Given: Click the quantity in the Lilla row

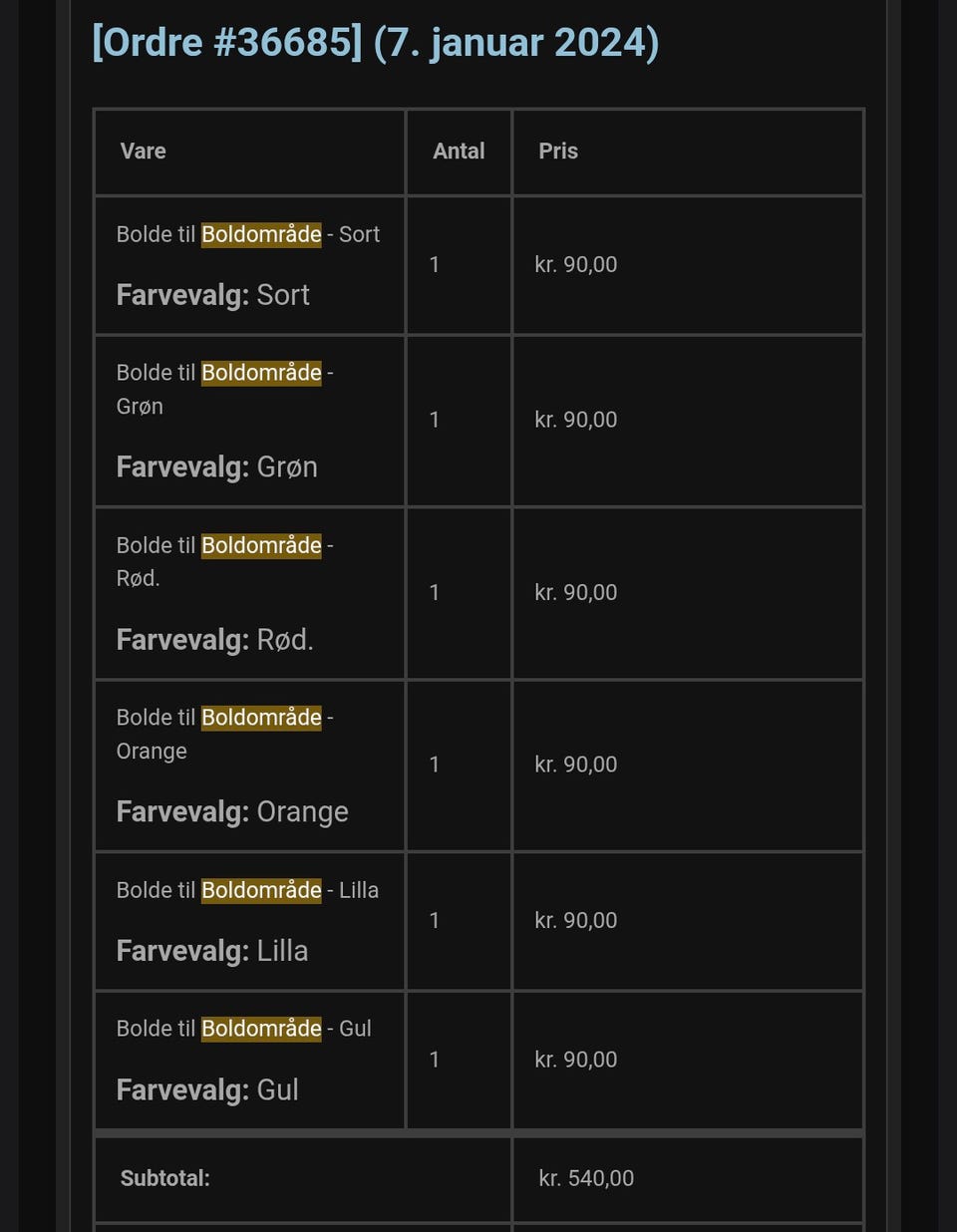Looking at the screenshot, I should (x=435, y=920).
